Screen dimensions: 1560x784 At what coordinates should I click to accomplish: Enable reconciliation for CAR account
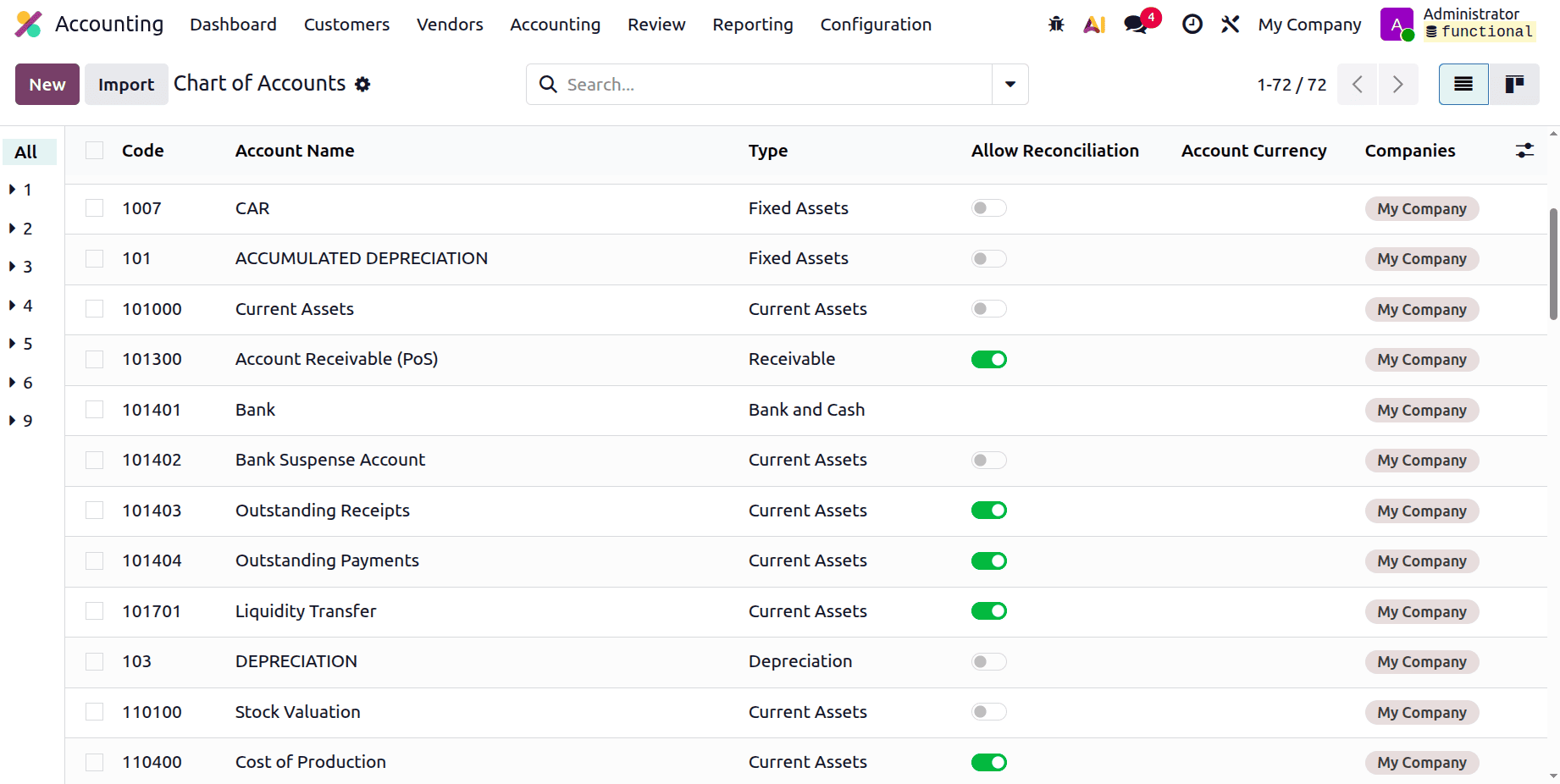coord(989,208)
